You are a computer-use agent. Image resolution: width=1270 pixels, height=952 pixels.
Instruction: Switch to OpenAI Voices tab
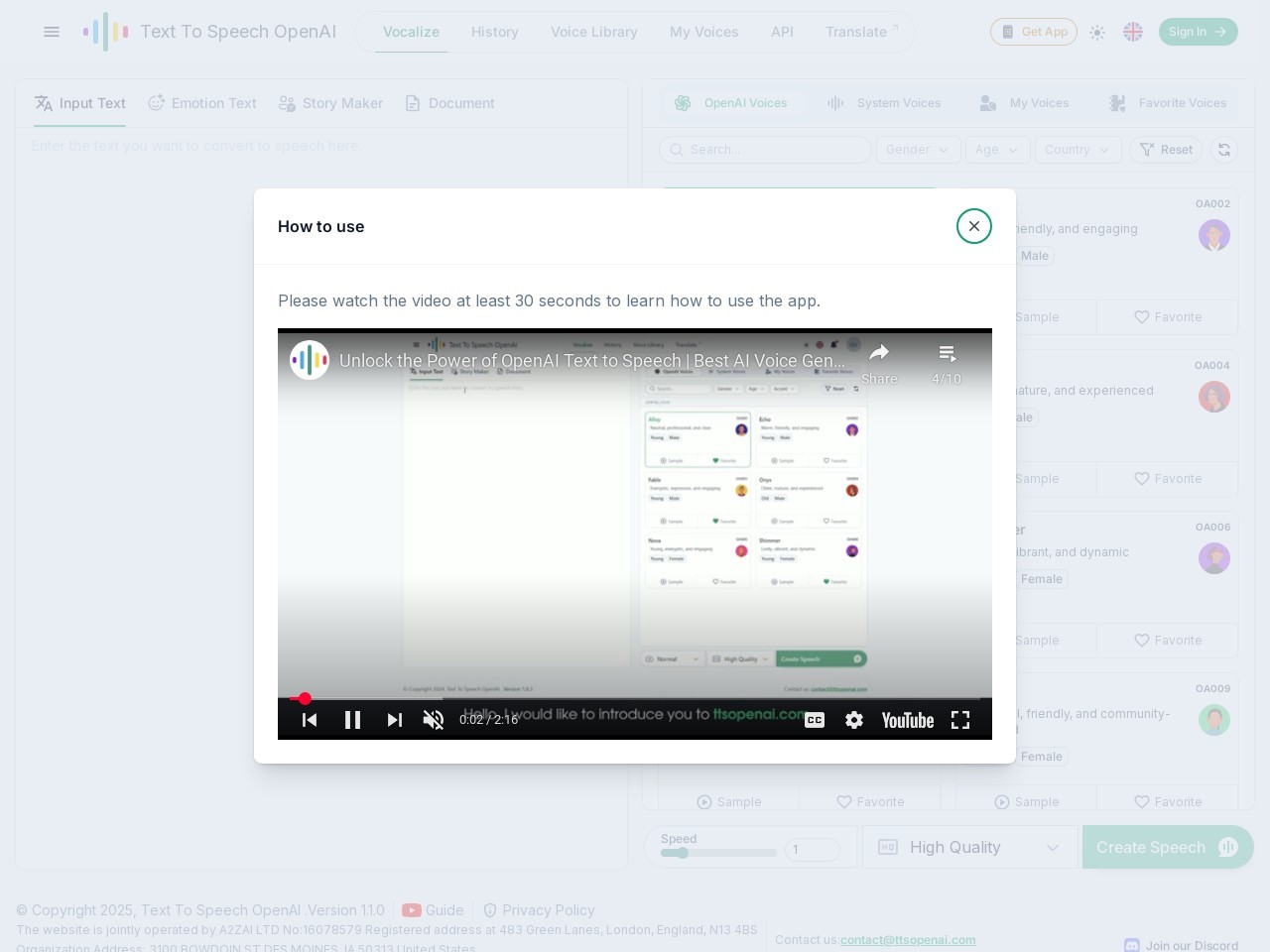[731, 103]
